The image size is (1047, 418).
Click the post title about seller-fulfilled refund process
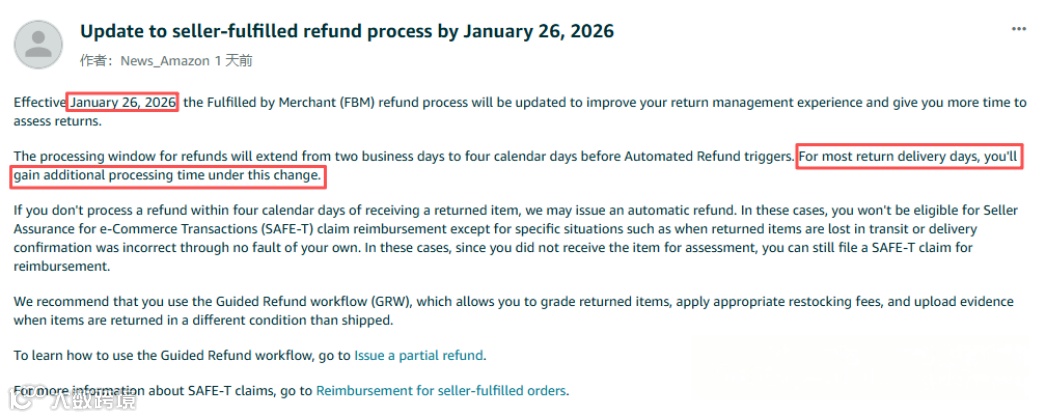347,31
